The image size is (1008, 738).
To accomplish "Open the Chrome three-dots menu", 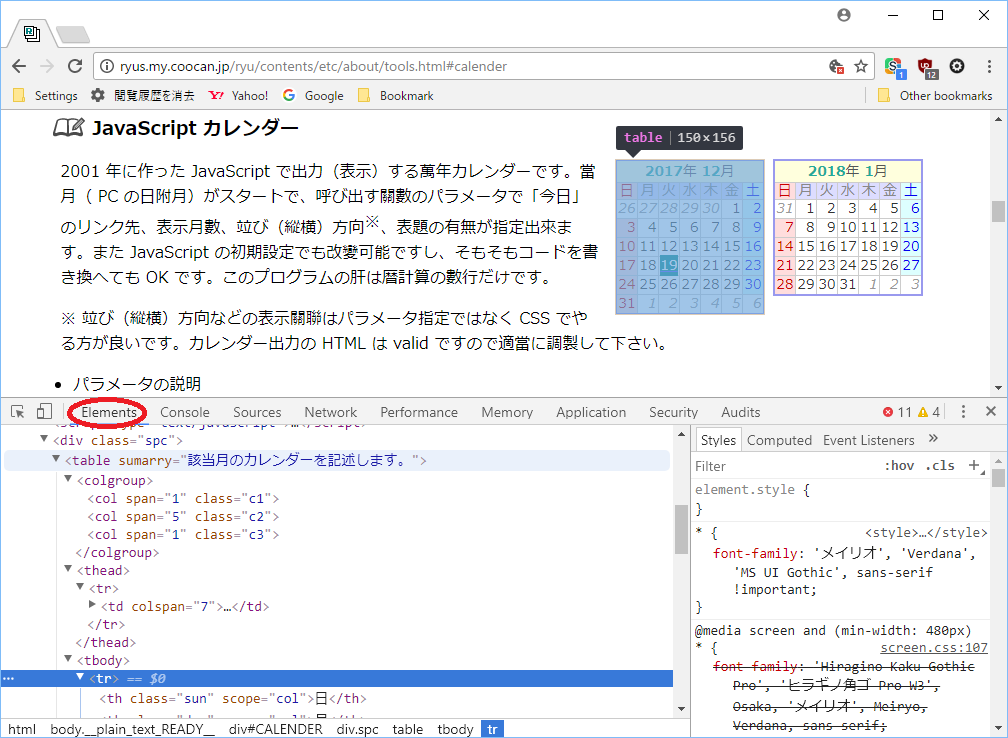I will 987,66.
